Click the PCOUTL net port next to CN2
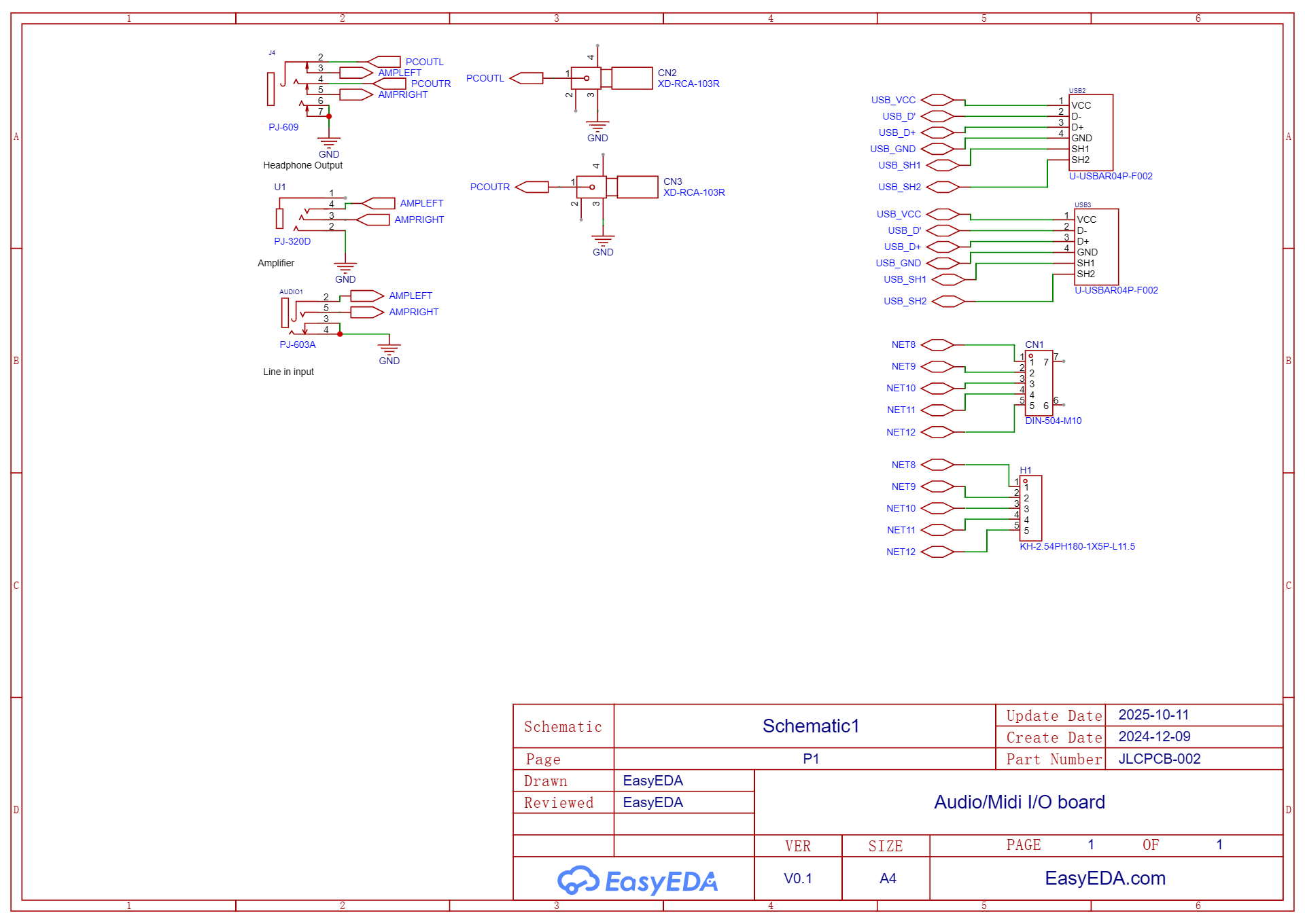This screenshot has height=924, width=1305. pyautogui.click(x=526, y=78)
